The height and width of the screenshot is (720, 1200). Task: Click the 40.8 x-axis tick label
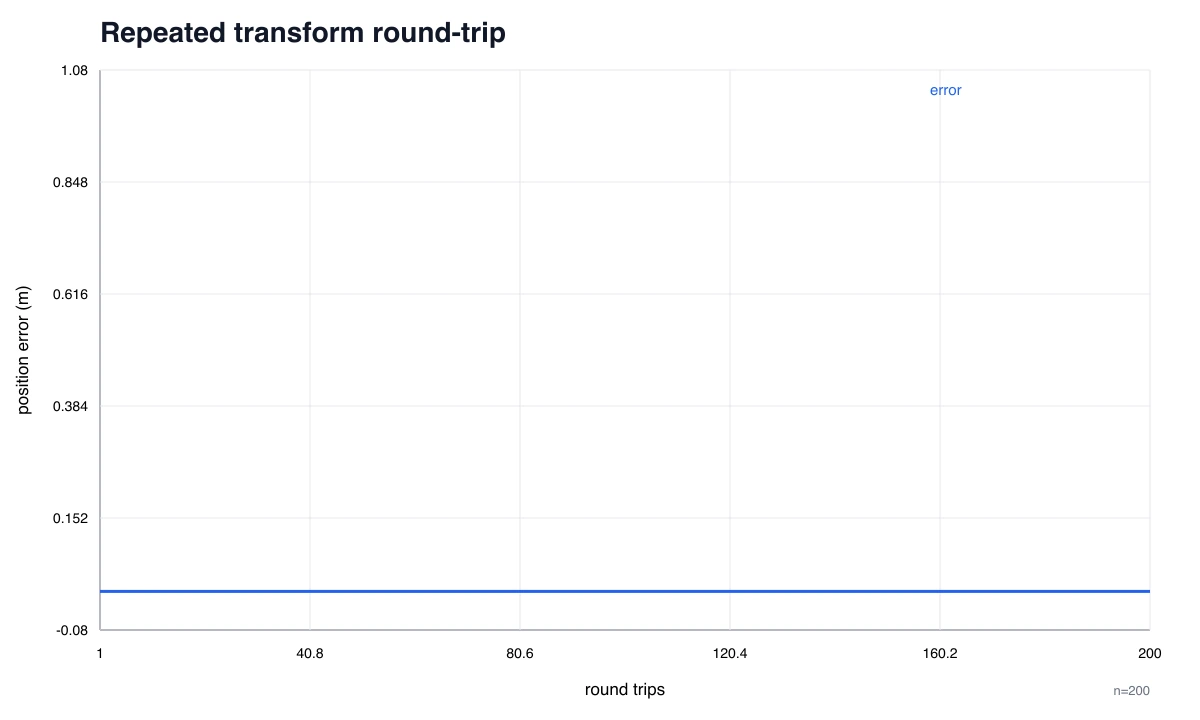coord(310,653)
